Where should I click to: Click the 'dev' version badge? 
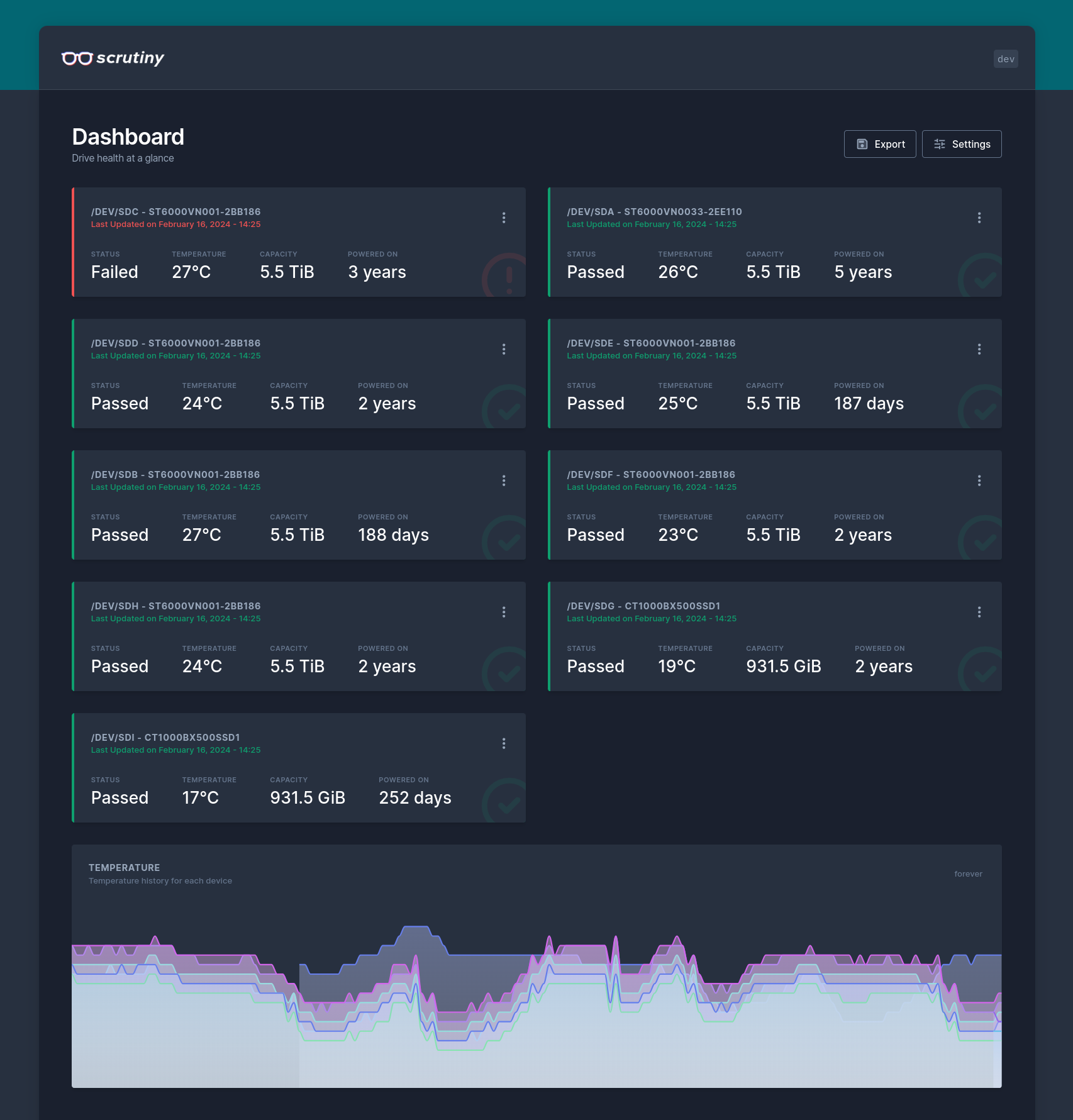pos(1005,59)
